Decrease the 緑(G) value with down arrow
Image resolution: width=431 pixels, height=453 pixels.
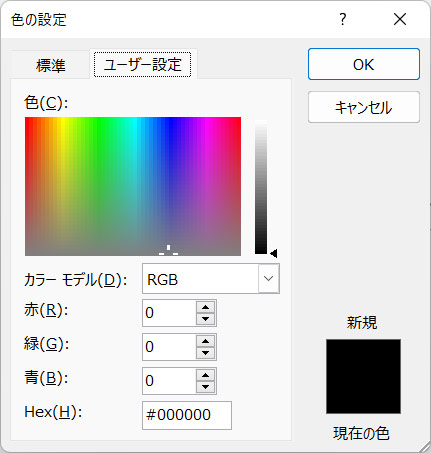(205, 353)
